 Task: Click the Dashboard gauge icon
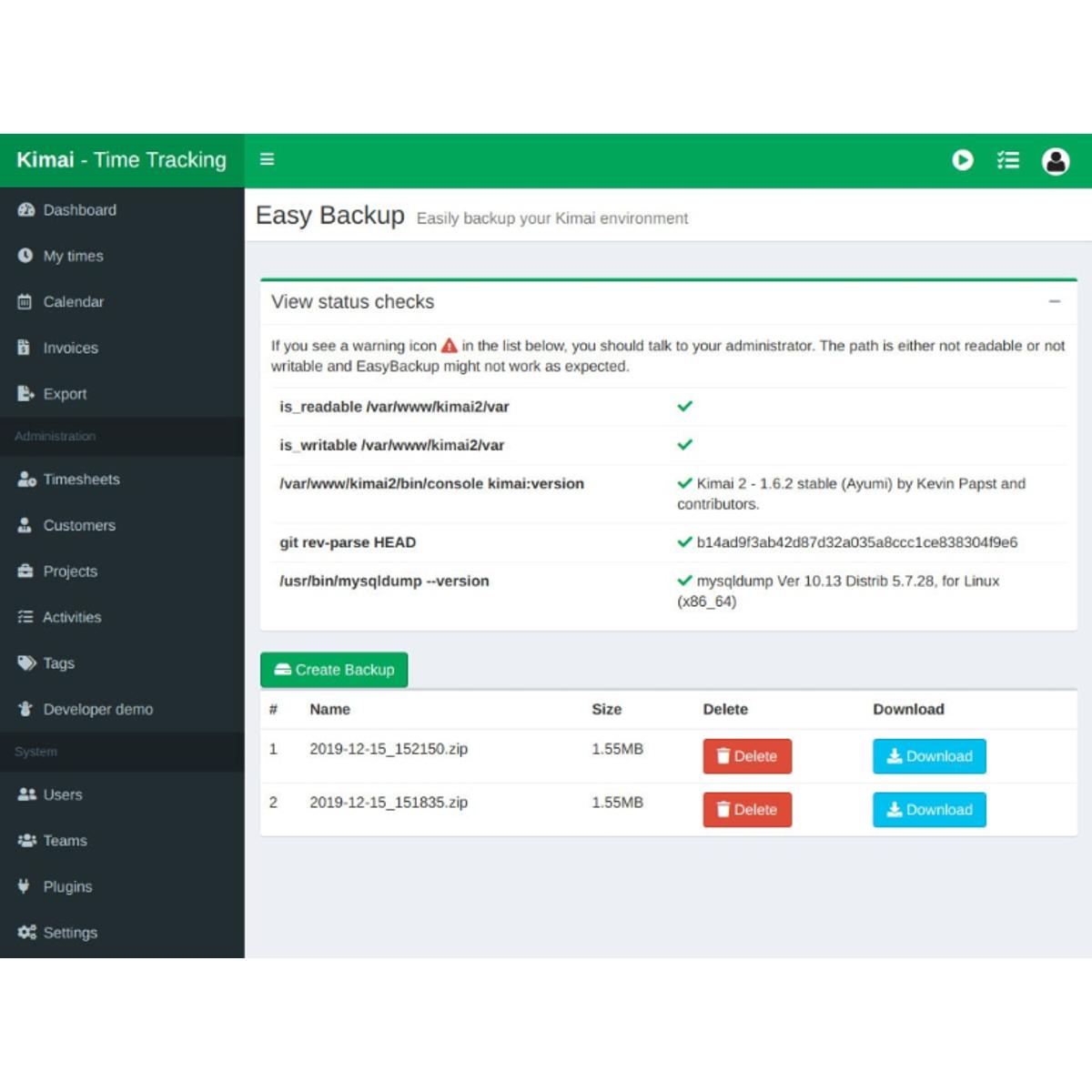click(25, 210)
